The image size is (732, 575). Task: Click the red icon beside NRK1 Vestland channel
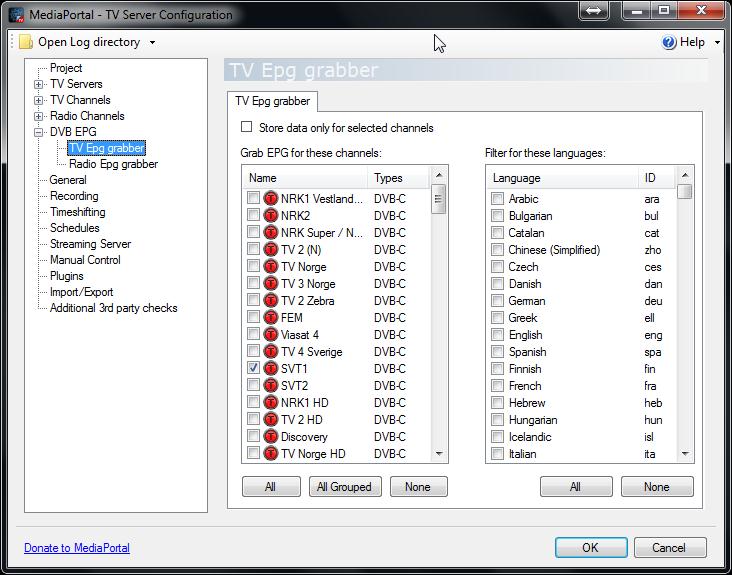271,198
